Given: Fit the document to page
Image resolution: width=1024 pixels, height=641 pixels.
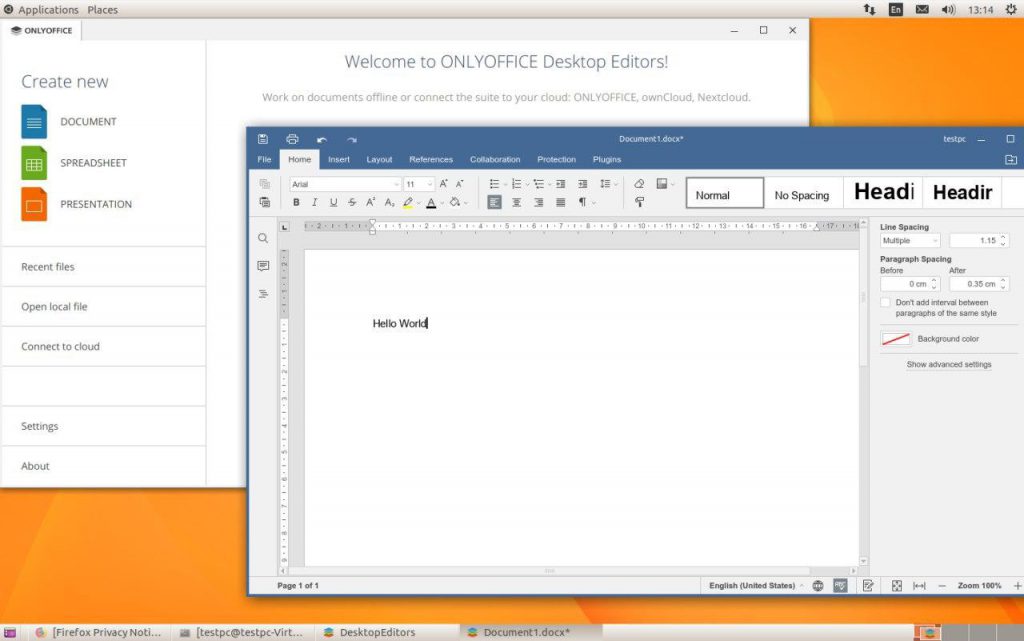Looking at the screenshot, I should point(897,586).
